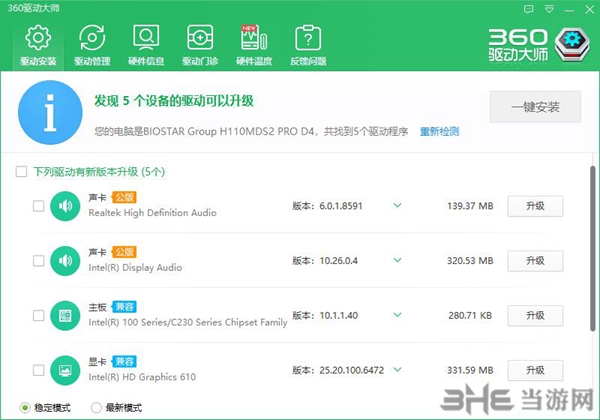Click the 重新检测 link
600x420 pixels.
click(439, 132)
